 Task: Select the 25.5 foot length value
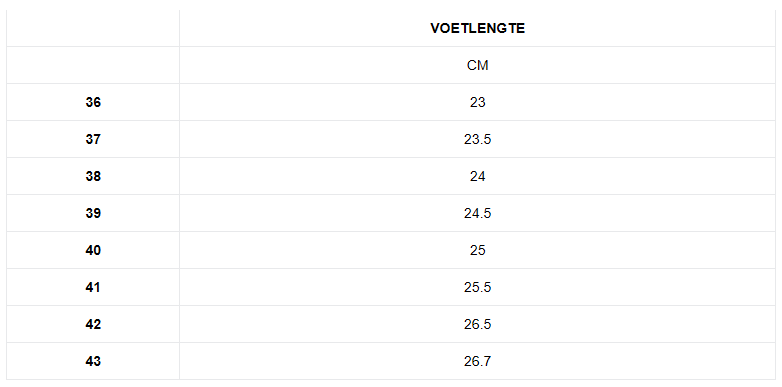coord(477,287)
